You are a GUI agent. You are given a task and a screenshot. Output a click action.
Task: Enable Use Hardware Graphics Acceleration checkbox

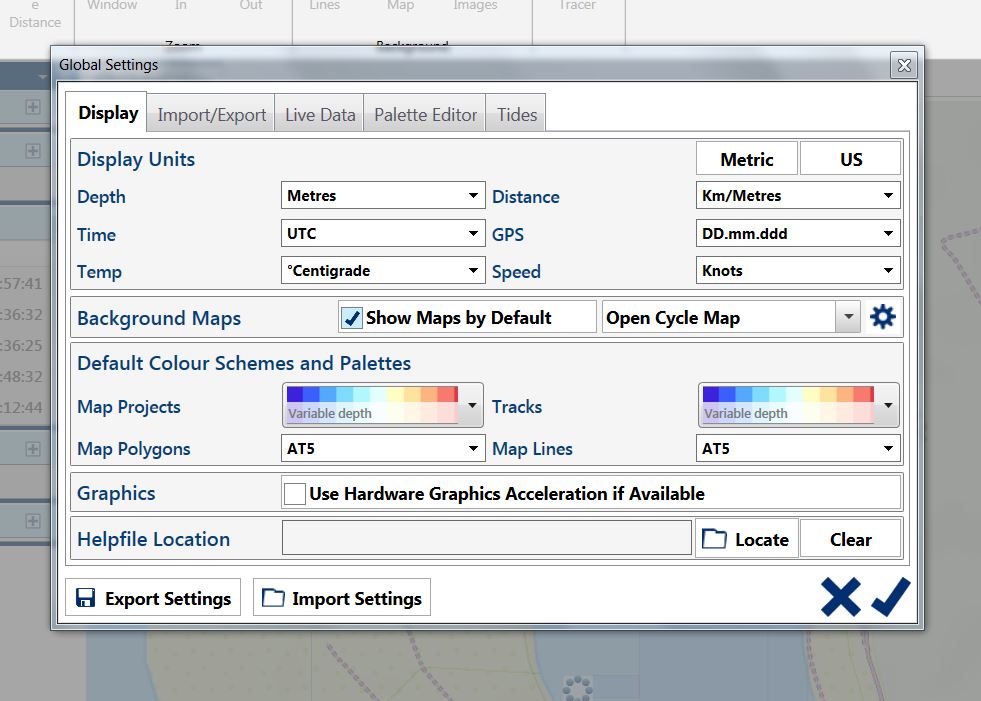295,494
